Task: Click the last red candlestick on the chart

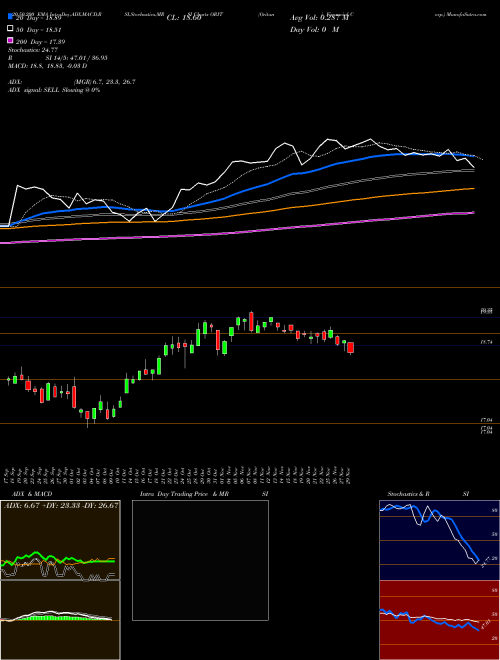Action: 350,348
